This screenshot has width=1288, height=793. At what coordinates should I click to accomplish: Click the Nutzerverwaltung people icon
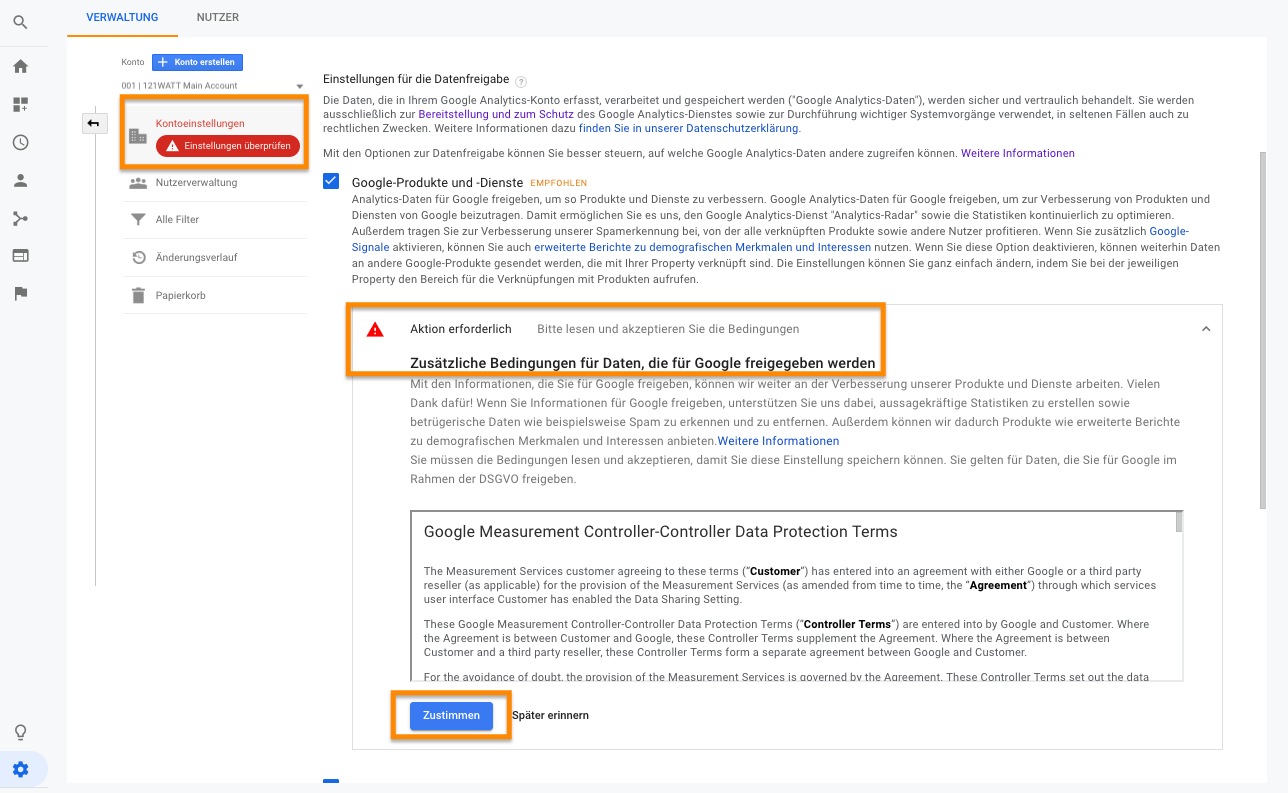coord(138,183)
